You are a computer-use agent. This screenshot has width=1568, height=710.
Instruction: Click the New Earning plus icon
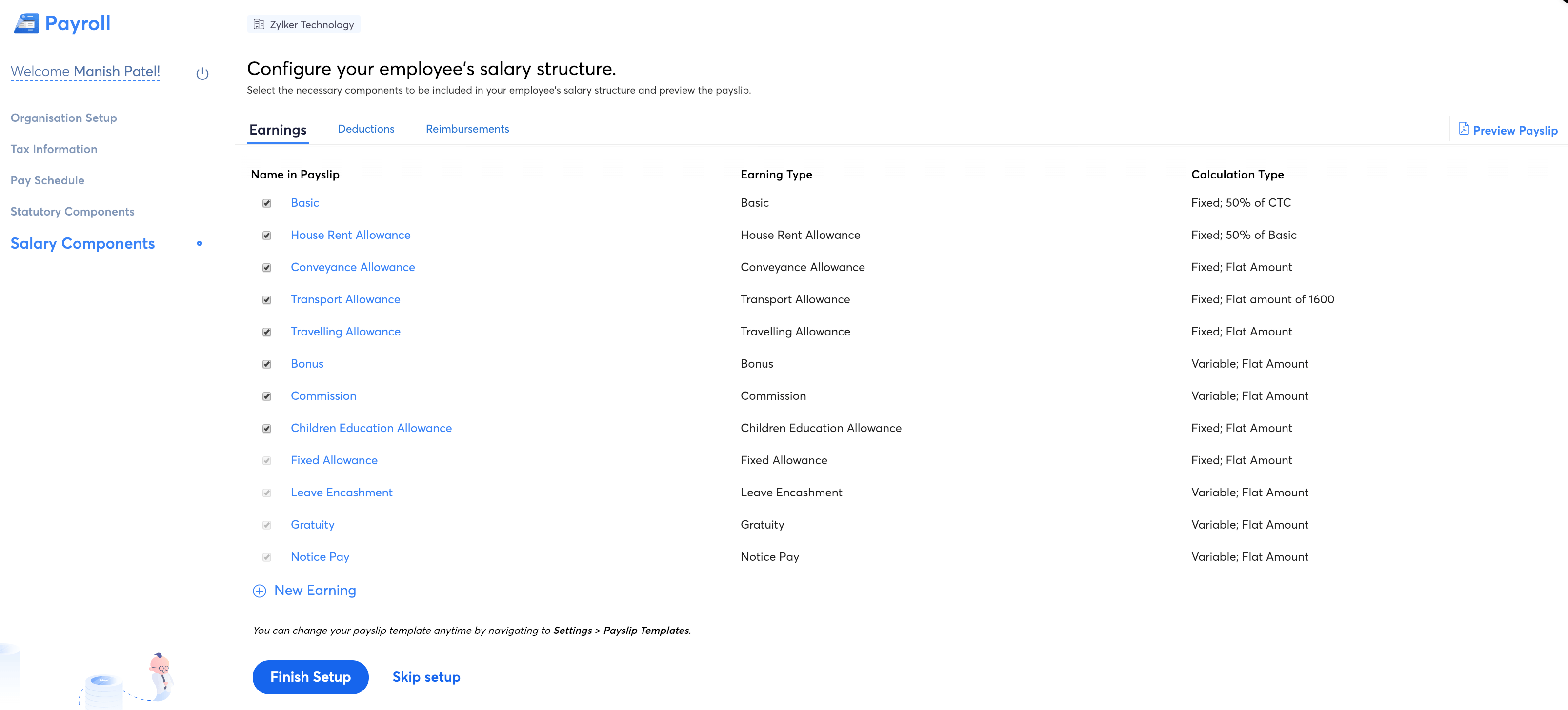tap(260, 591)
